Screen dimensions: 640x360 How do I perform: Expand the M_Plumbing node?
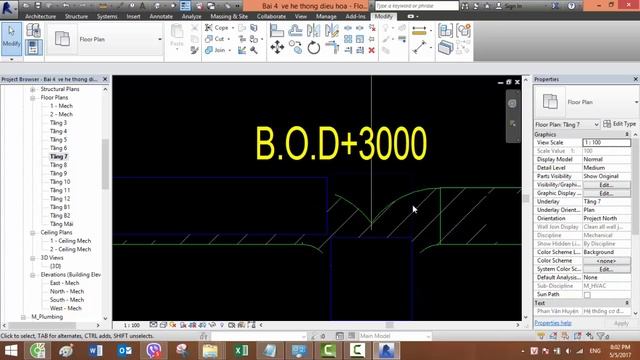[x=23, y=317]
